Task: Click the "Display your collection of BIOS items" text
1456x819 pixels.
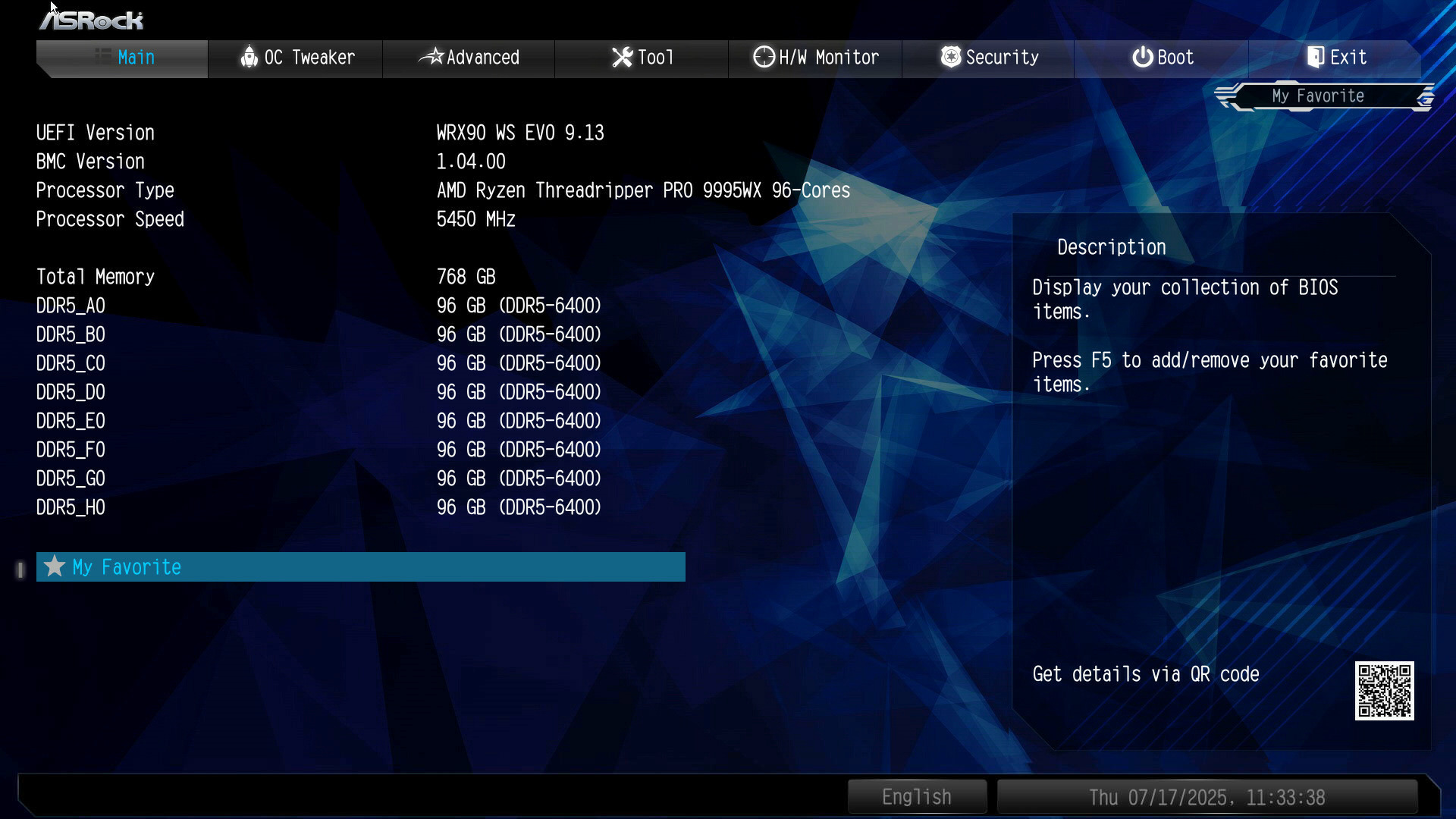Action: [1185, 300]
